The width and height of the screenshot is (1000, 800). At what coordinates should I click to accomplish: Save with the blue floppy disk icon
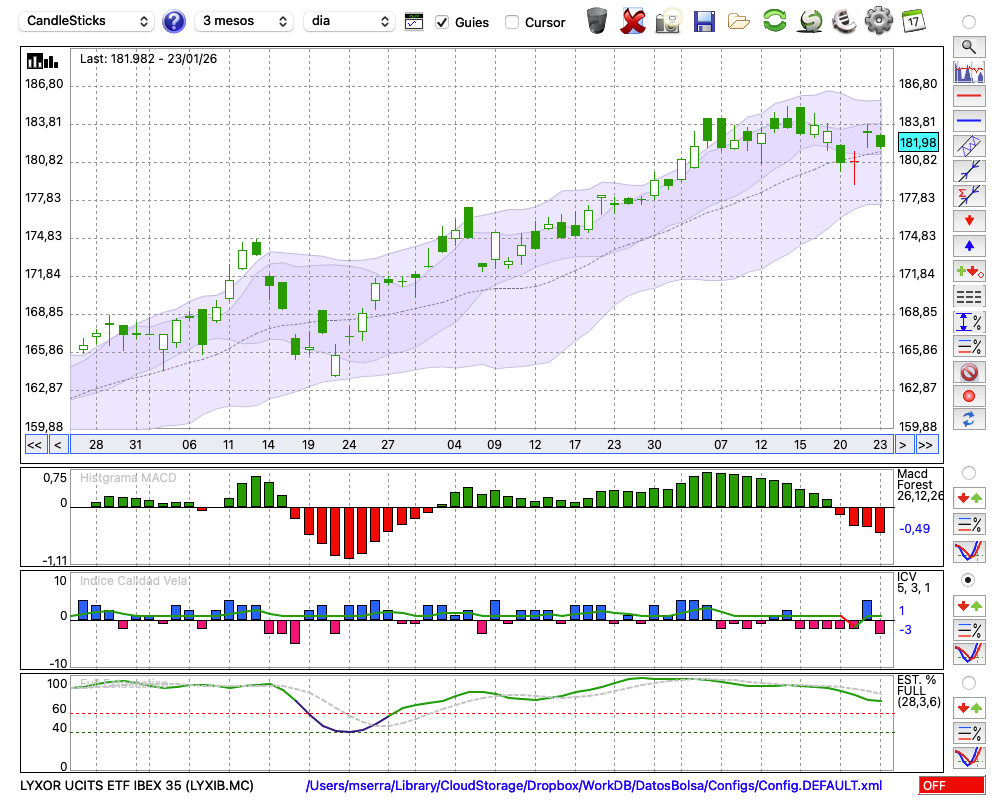(704, 21)
